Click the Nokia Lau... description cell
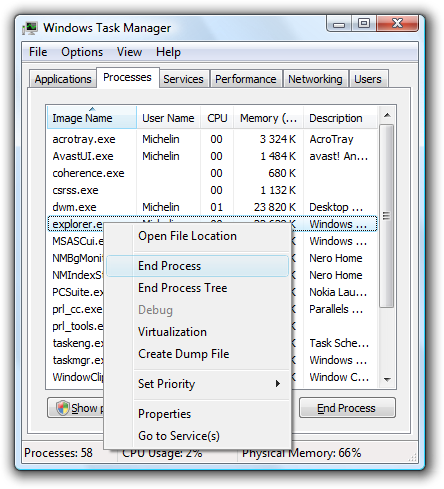444x489 pixels. point(338,292)
